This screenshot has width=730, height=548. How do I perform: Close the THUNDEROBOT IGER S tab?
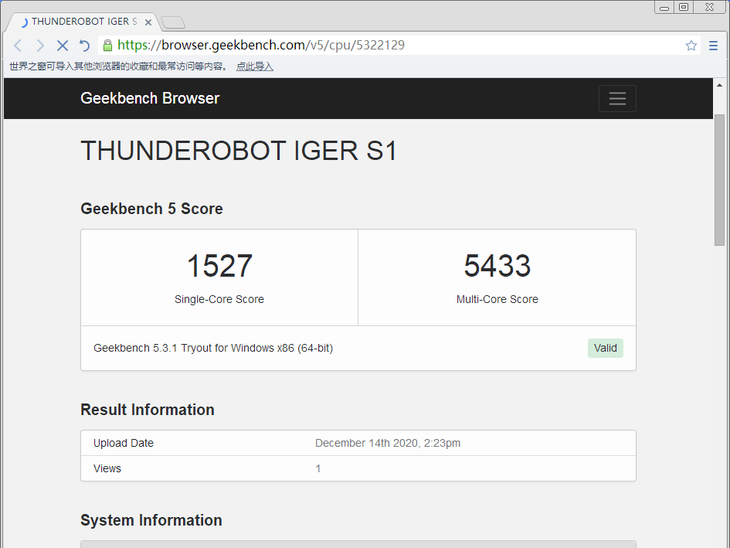148,21
